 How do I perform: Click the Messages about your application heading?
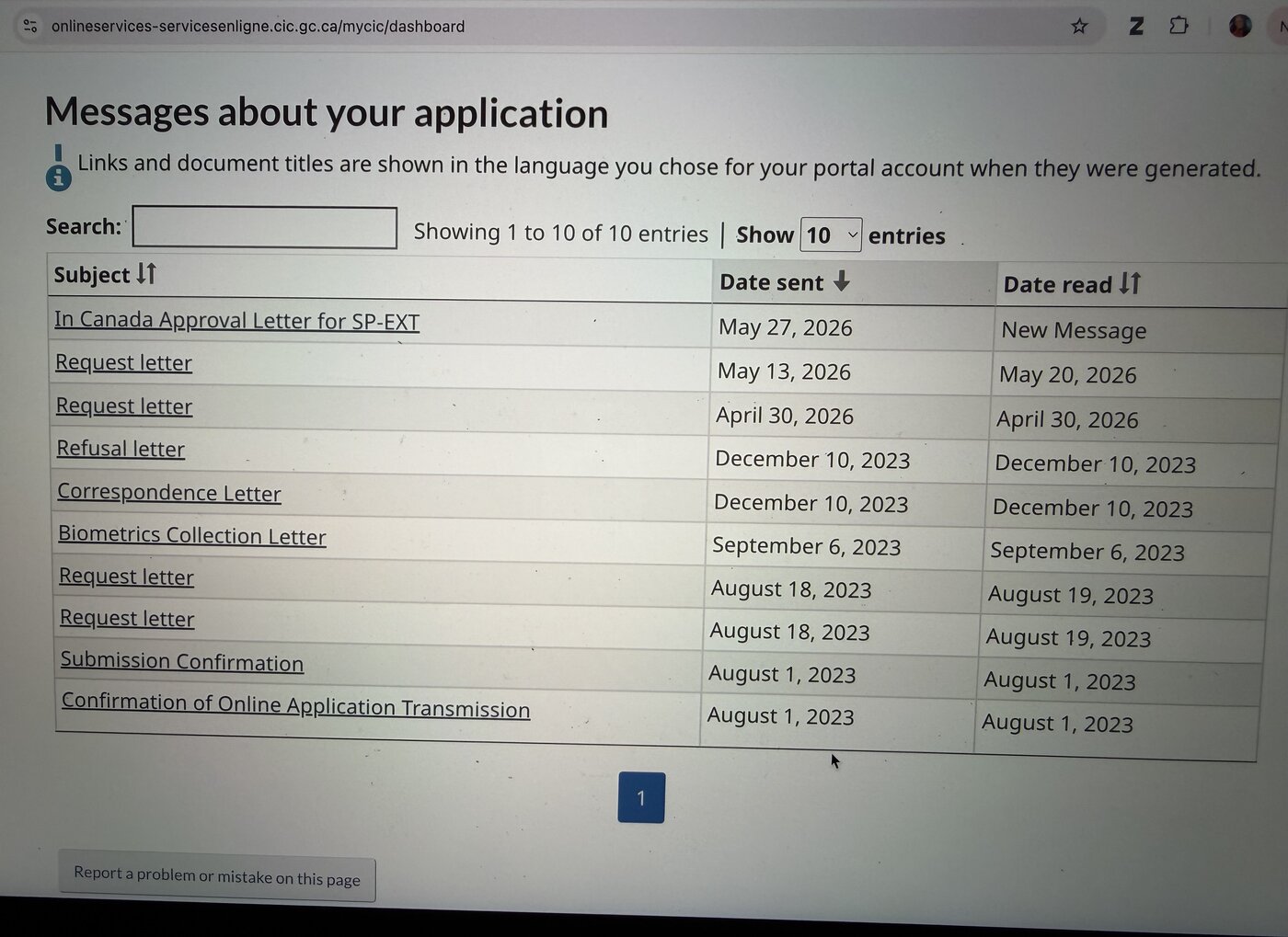pos(327,112)
